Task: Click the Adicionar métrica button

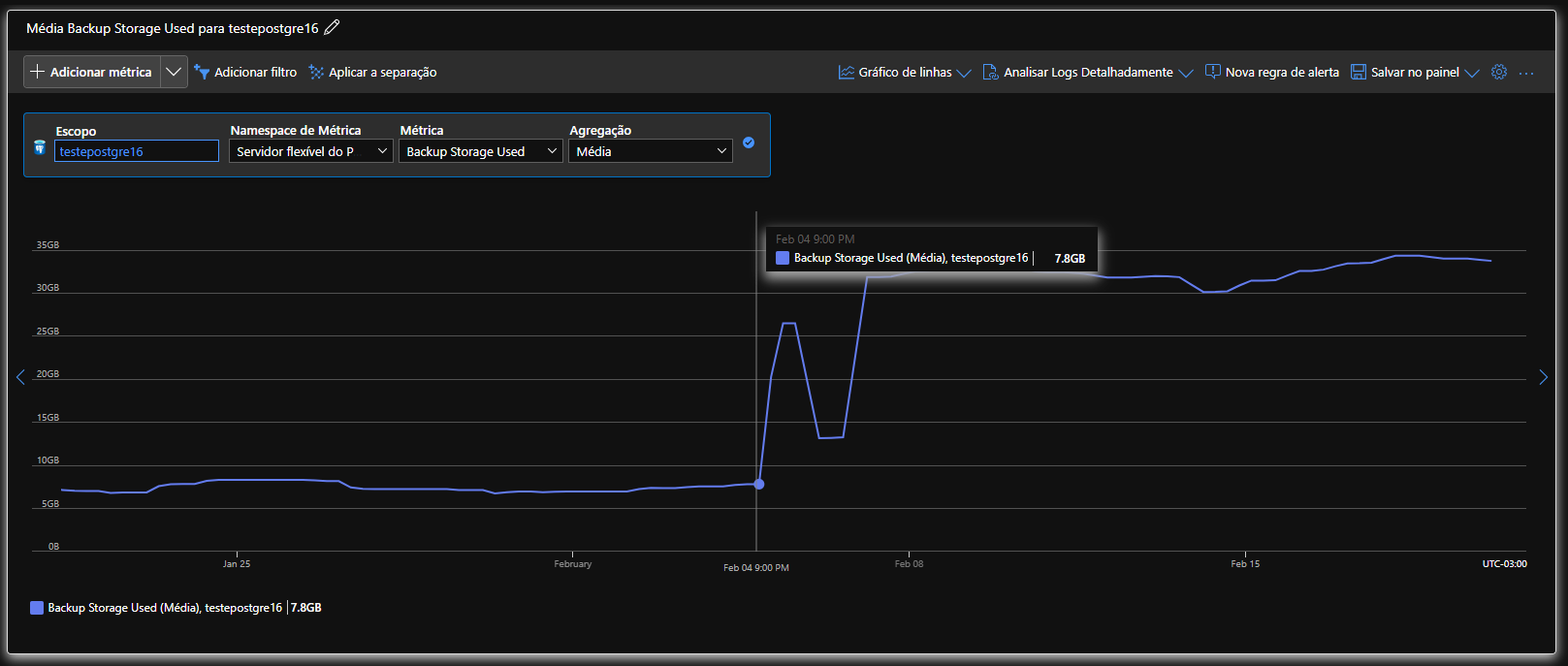Action: click(92, 72)
